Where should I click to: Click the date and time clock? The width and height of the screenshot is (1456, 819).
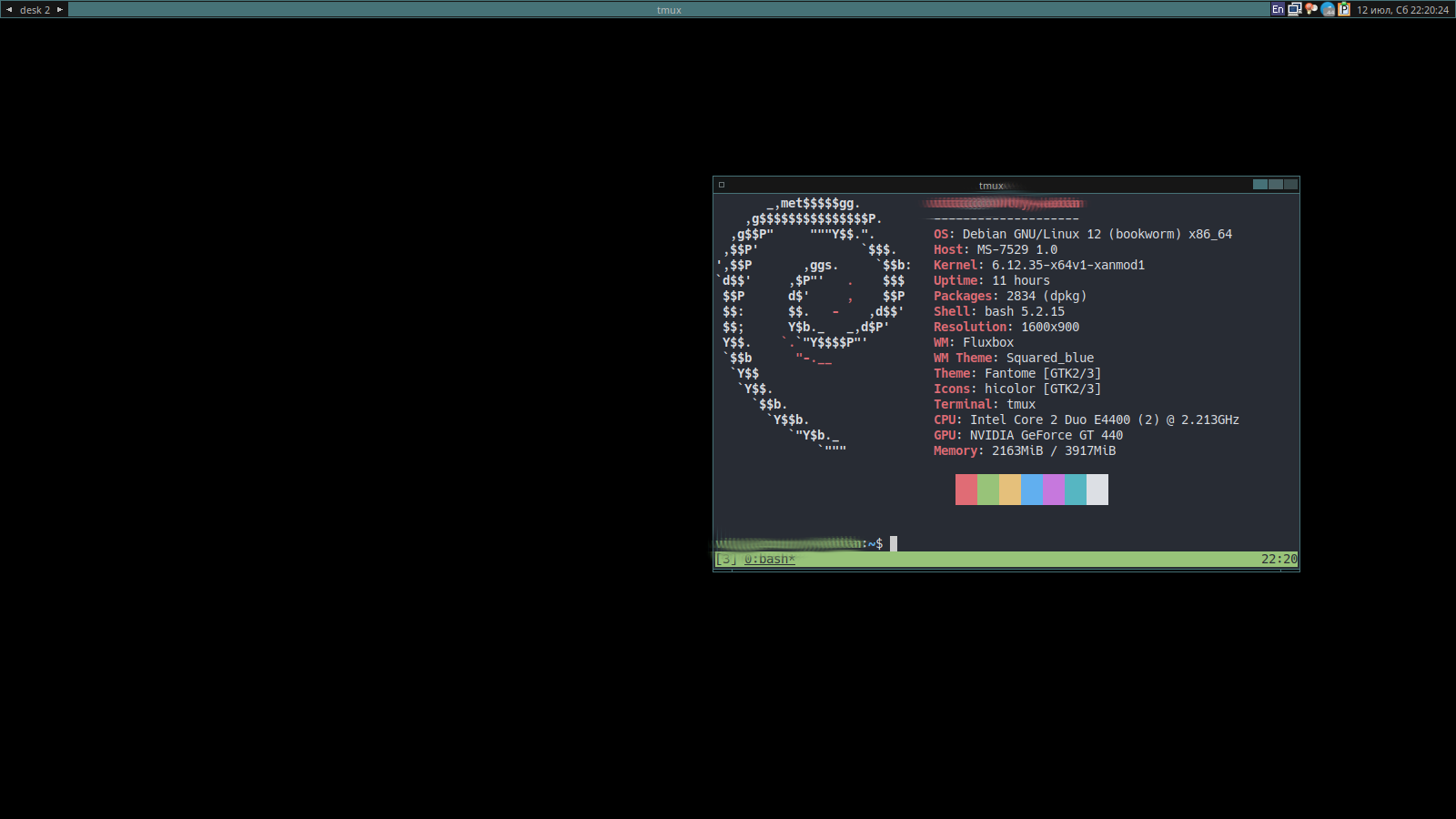click(x=1402, y=10)
